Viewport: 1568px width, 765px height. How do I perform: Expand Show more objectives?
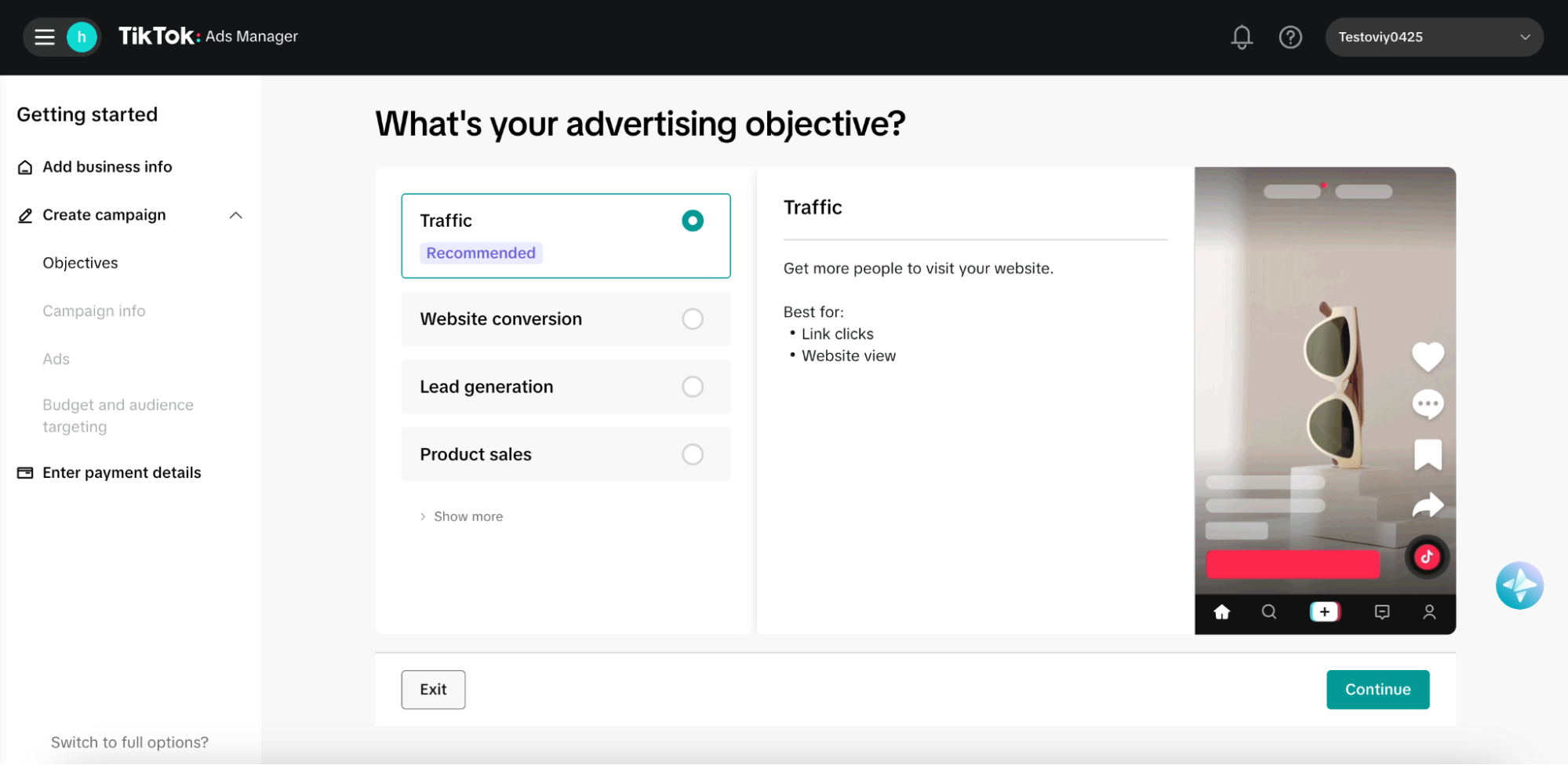click(461, 516)
